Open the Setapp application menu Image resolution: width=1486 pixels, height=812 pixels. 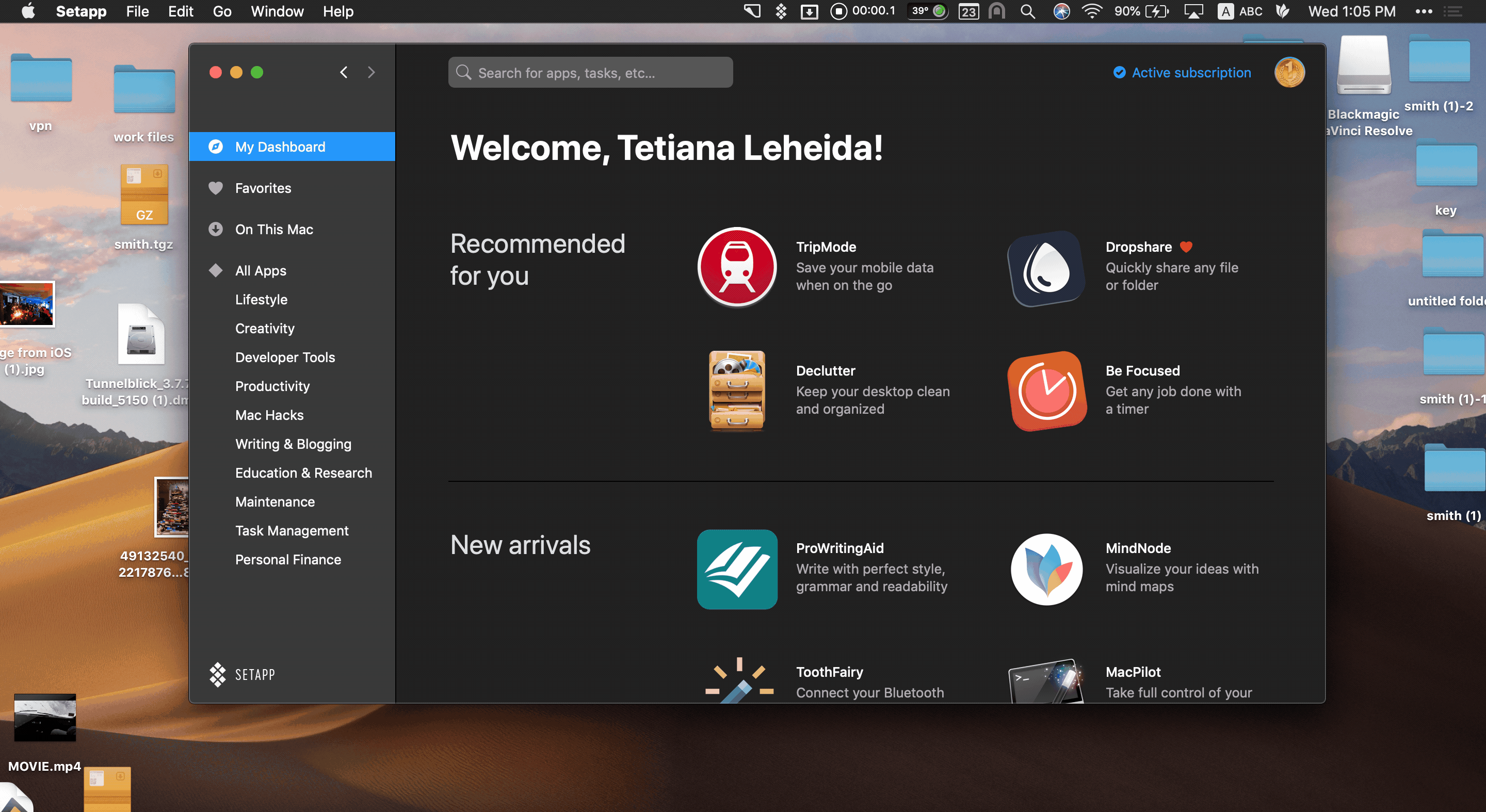coord(82,11)
